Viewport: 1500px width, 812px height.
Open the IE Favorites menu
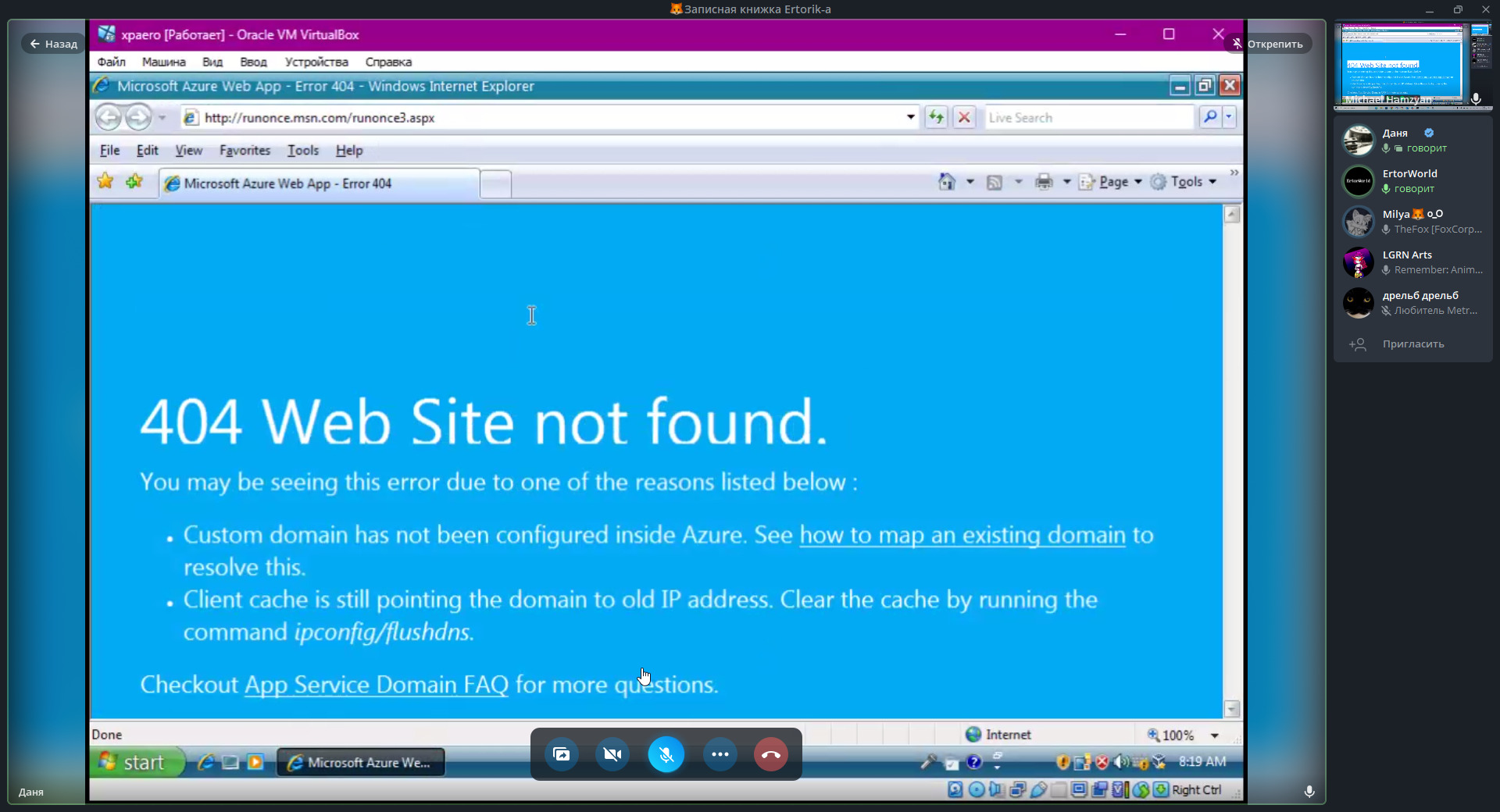(245, 151)
